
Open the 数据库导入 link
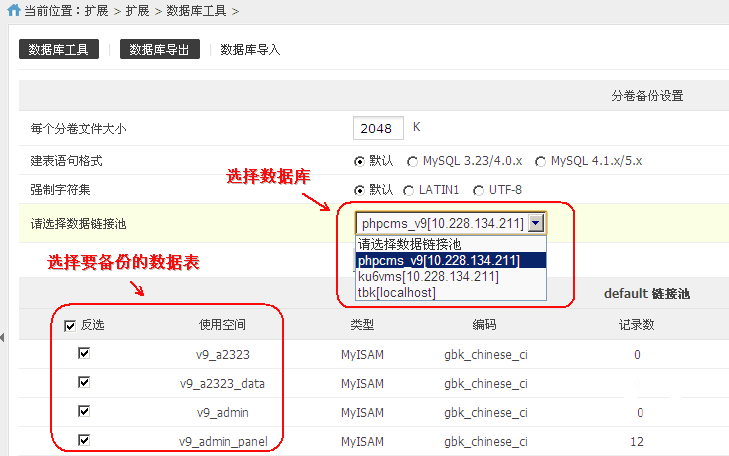[x=250, y=49]
